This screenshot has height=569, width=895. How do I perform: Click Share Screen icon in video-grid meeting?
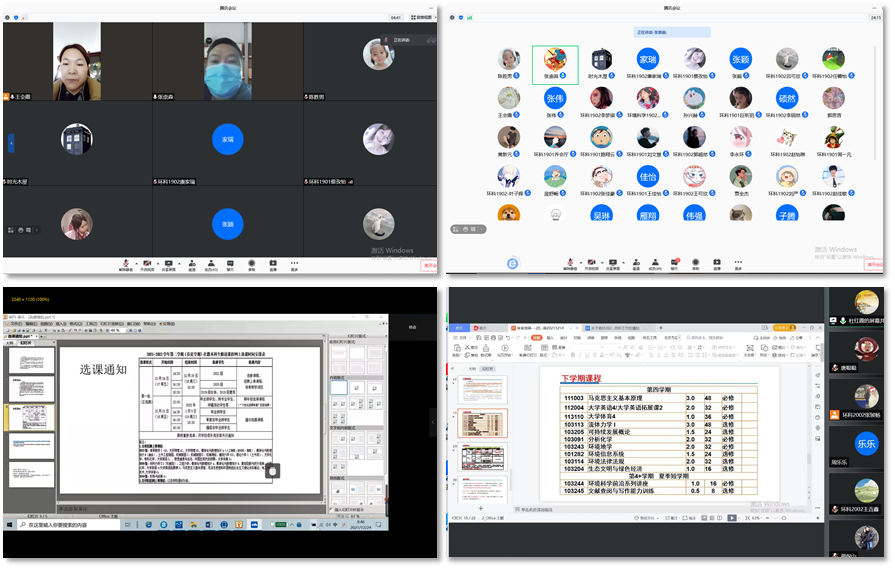(x=169, y=263)
